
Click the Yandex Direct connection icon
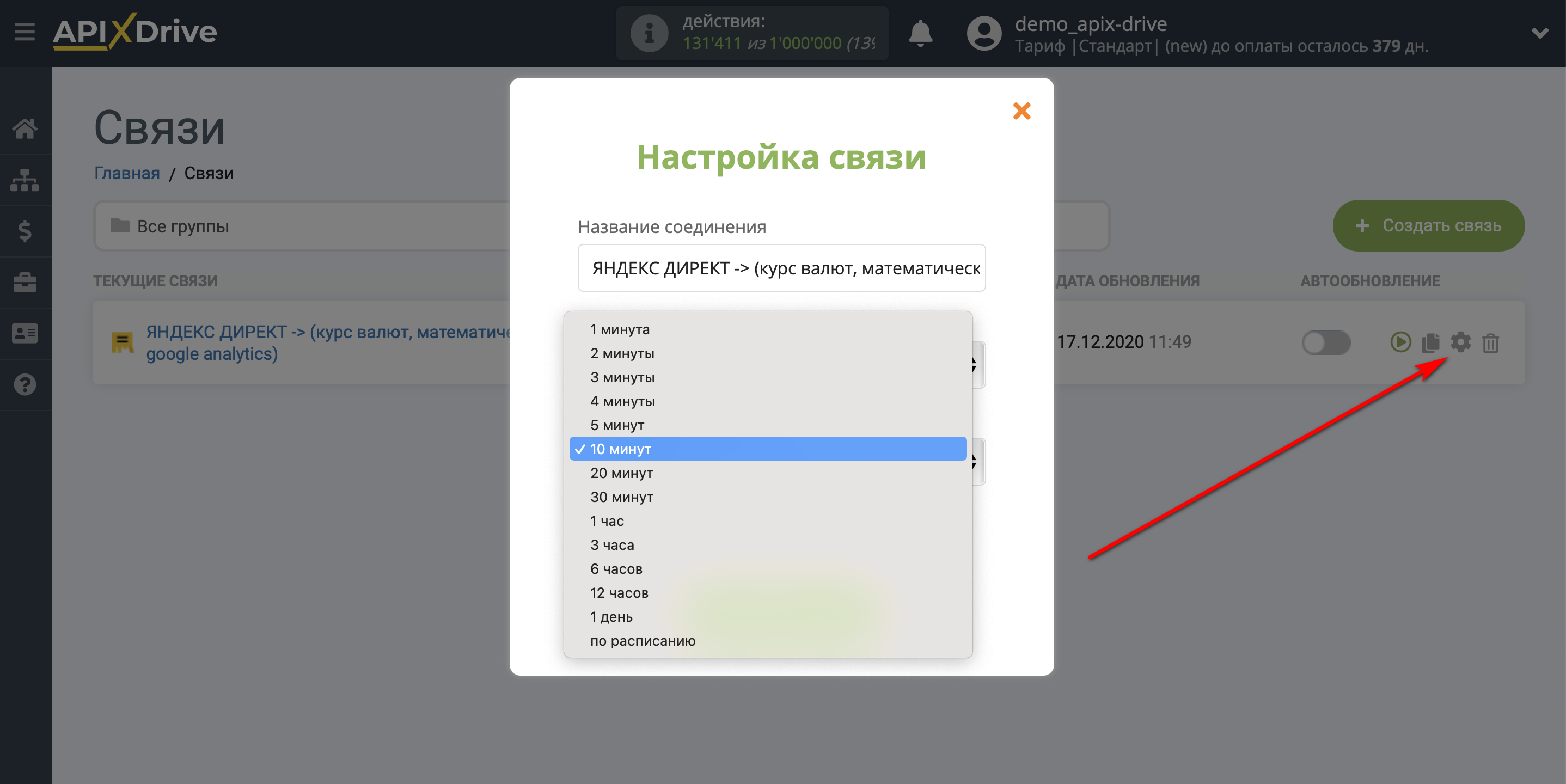[x=122, y=342]
